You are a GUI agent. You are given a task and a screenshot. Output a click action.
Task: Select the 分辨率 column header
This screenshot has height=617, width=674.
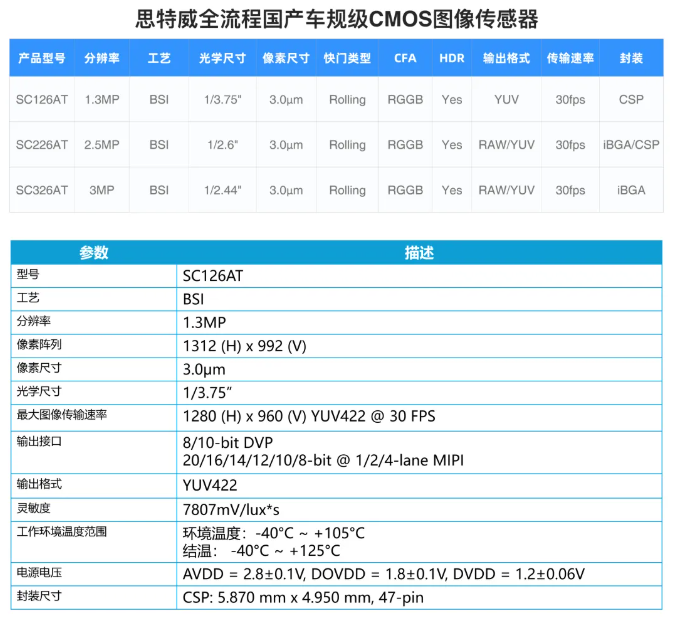[102, 59]
